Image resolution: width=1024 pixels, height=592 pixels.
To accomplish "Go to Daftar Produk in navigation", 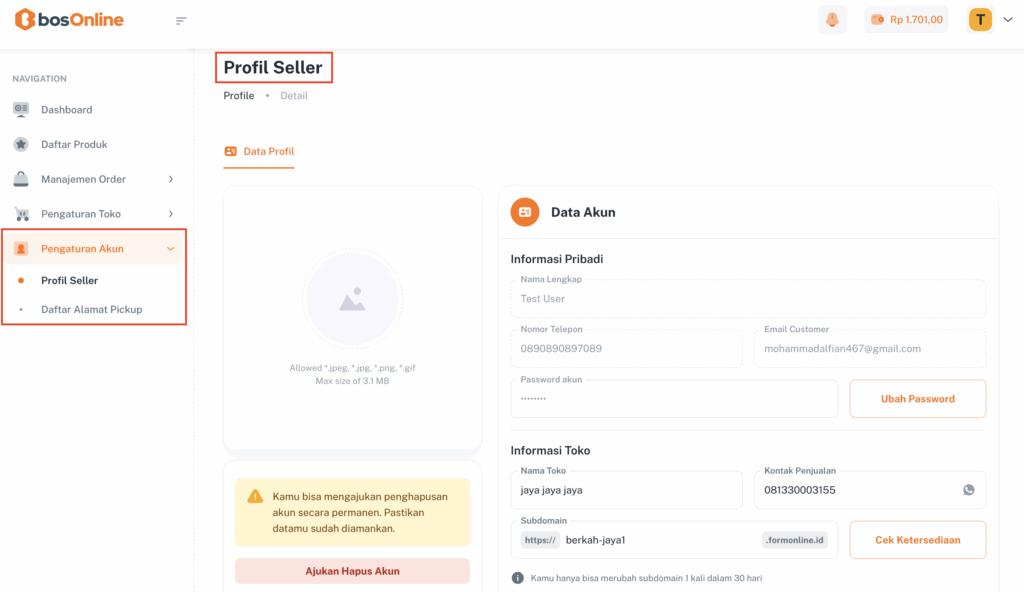I will (74, 144).
